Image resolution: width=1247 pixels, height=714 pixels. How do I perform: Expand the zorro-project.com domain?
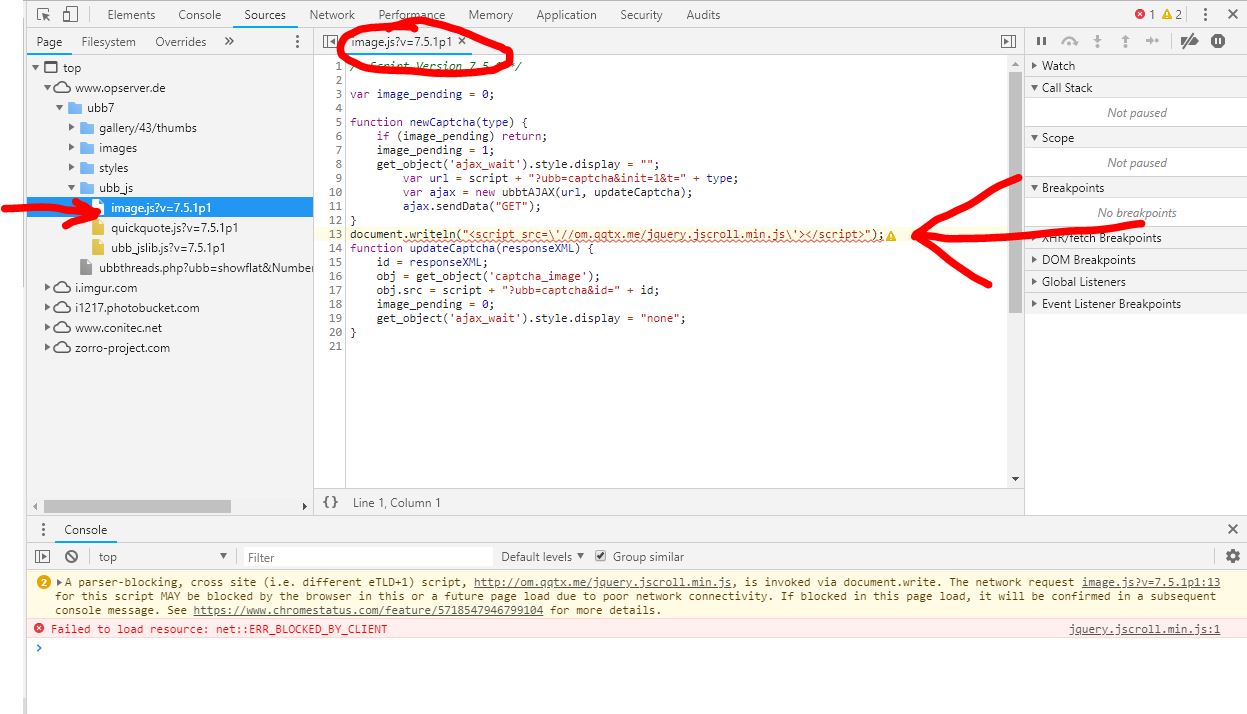click(48, 347)
